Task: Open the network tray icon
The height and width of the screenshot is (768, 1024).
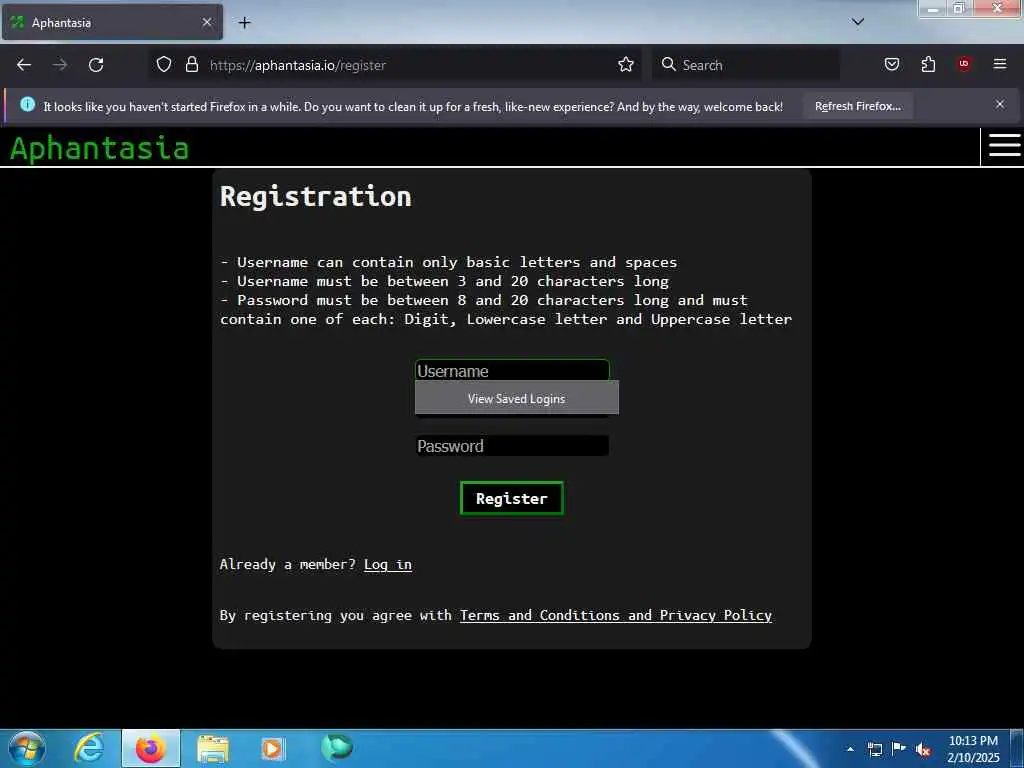Action: pos(874,749)
